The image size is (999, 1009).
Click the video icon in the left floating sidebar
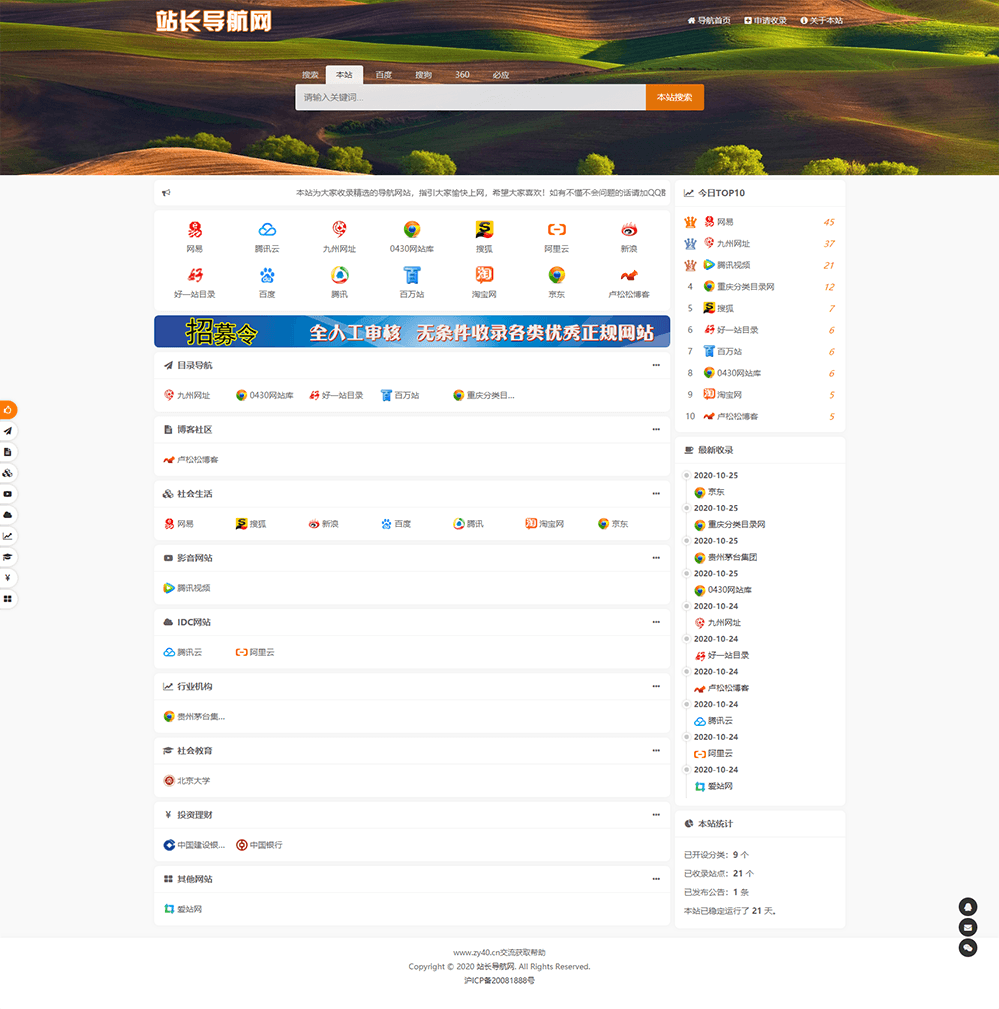[x=8, y=494]
